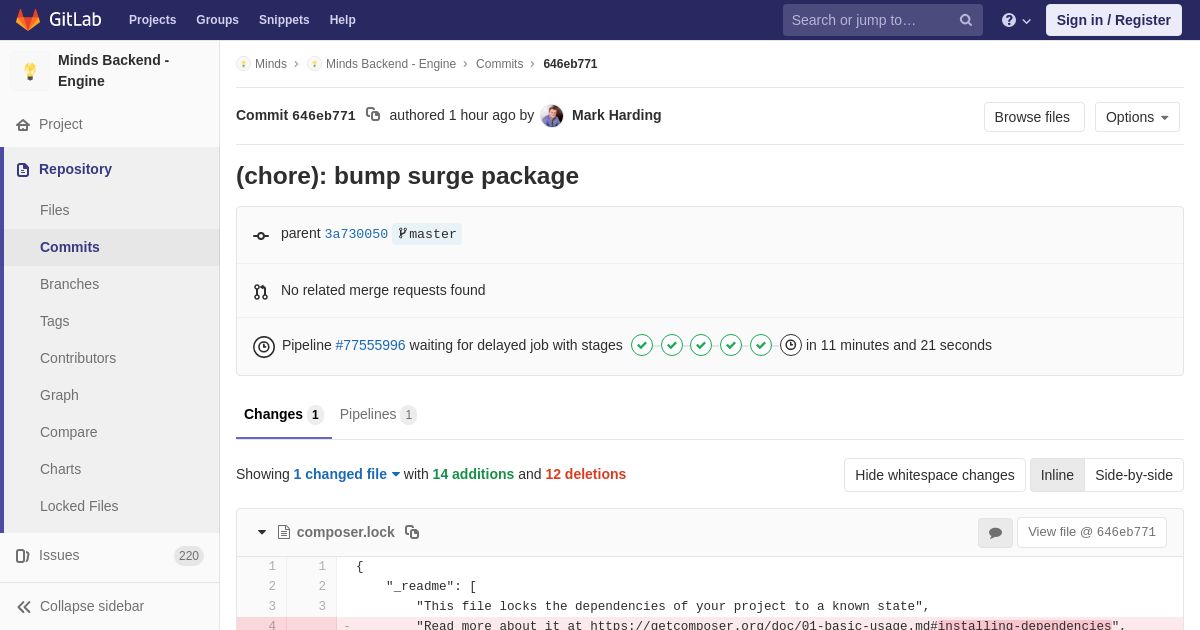The width and height of the screenshot is (1200, 630).
Task: Switch to Side-by-side diff view
Action: click(1133, 475)
